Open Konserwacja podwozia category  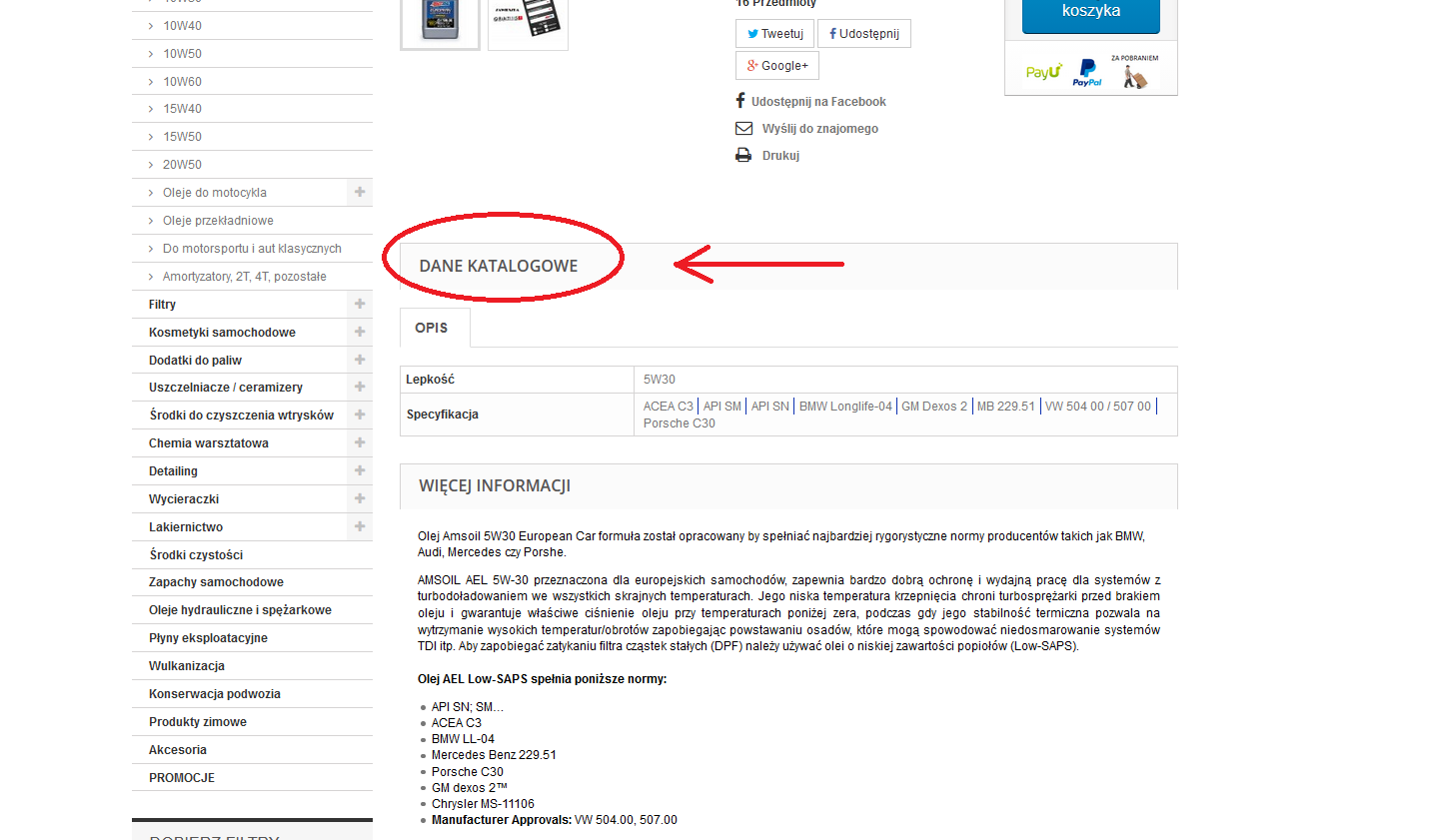(215, 694)
